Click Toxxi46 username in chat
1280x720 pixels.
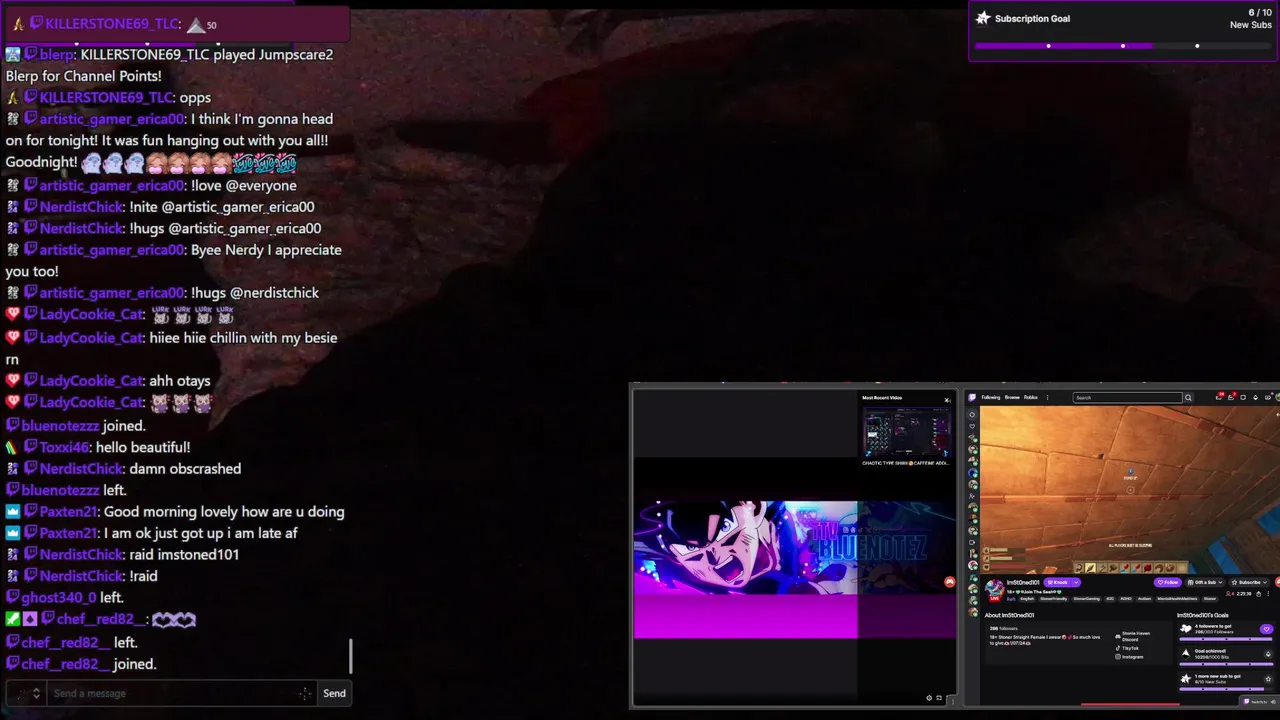click(64, 447)
